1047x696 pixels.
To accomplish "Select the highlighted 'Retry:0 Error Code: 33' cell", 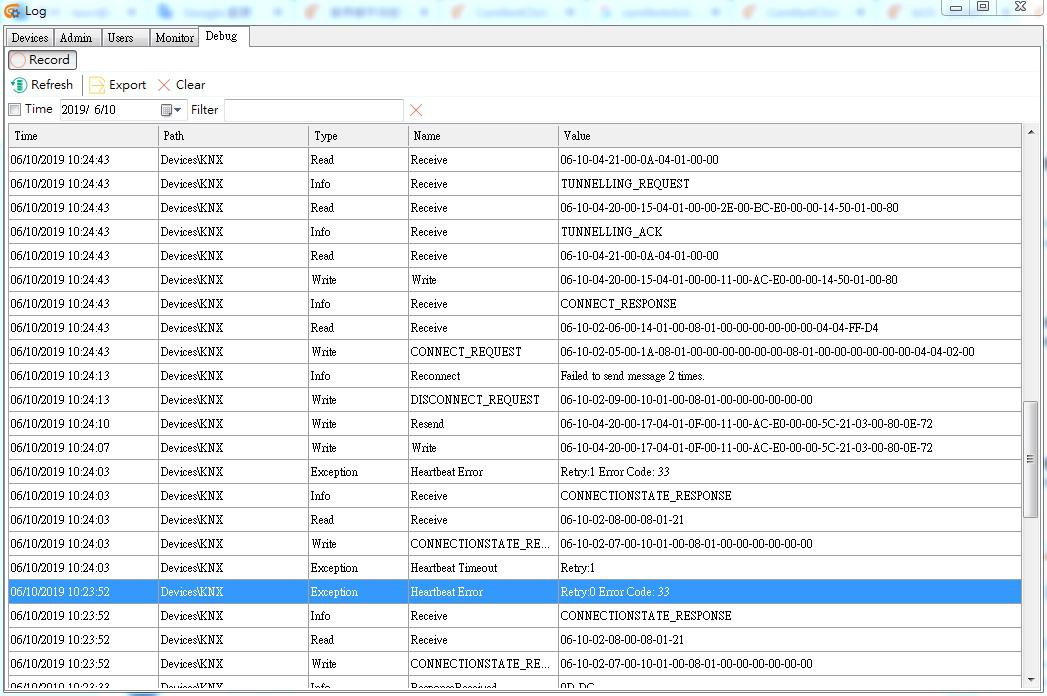I will click(x=789, y=592).
